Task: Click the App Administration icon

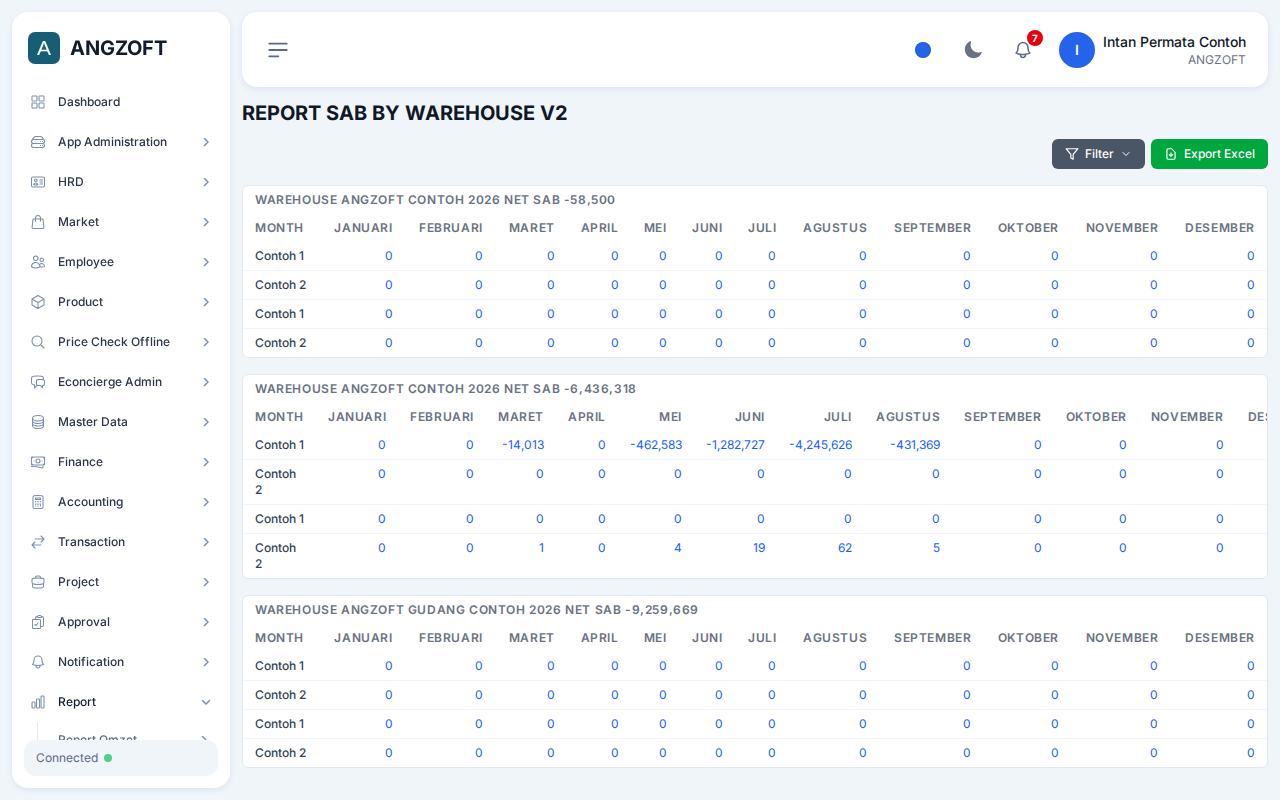Action: click(38, 142)
